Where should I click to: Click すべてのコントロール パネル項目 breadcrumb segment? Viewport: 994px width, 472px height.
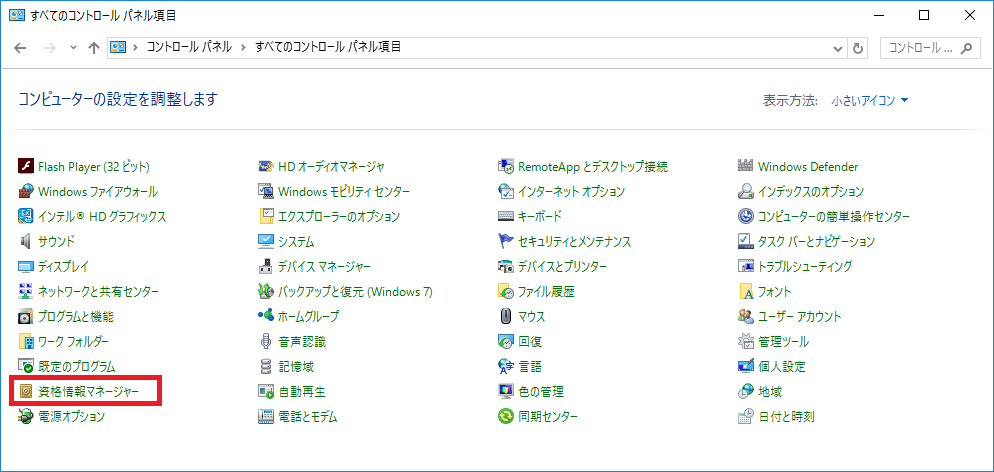point(328,48)
